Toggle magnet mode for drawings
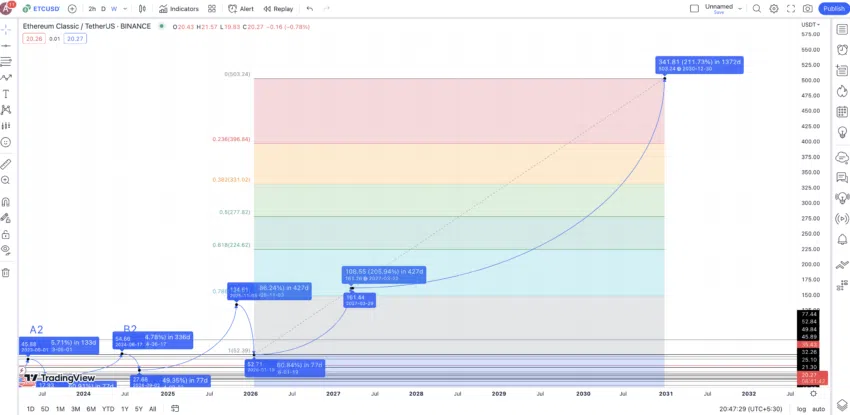 click(x=6, y=202)
